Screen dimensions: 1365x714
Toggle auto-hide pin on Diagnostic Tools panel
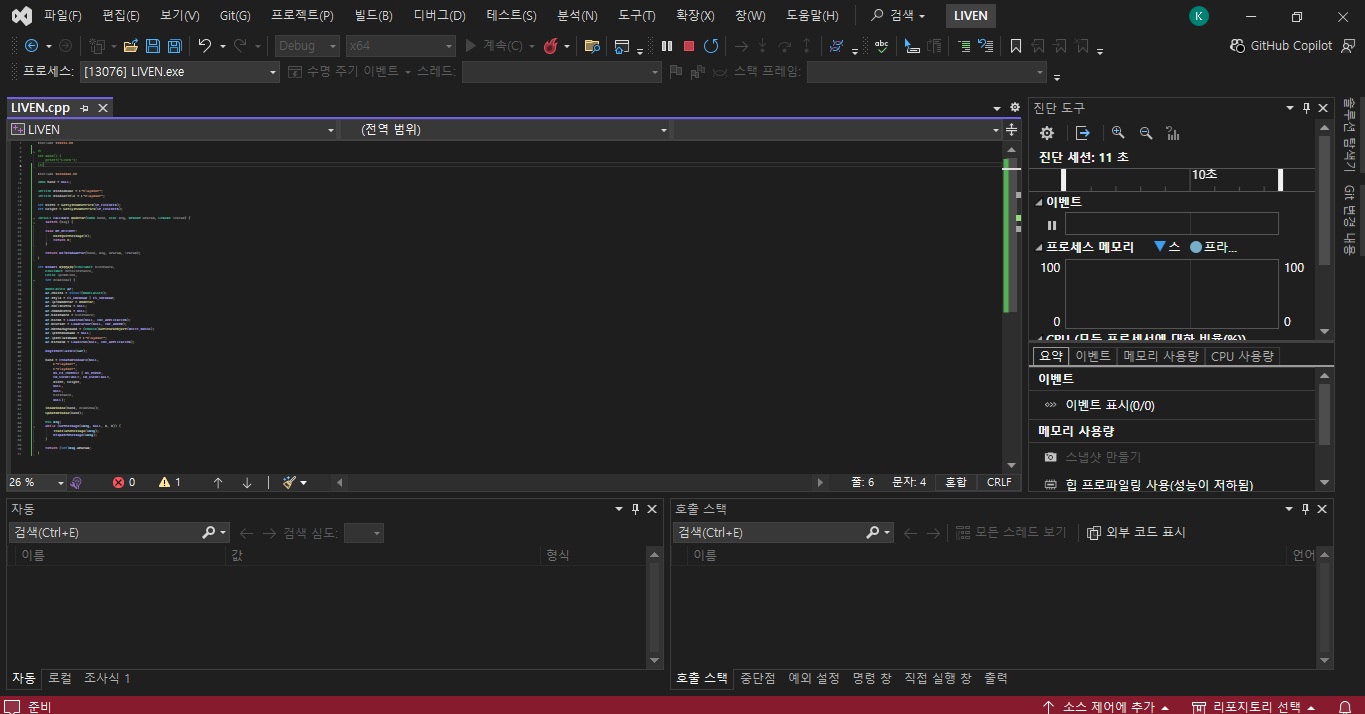[x=1306, y=108]
